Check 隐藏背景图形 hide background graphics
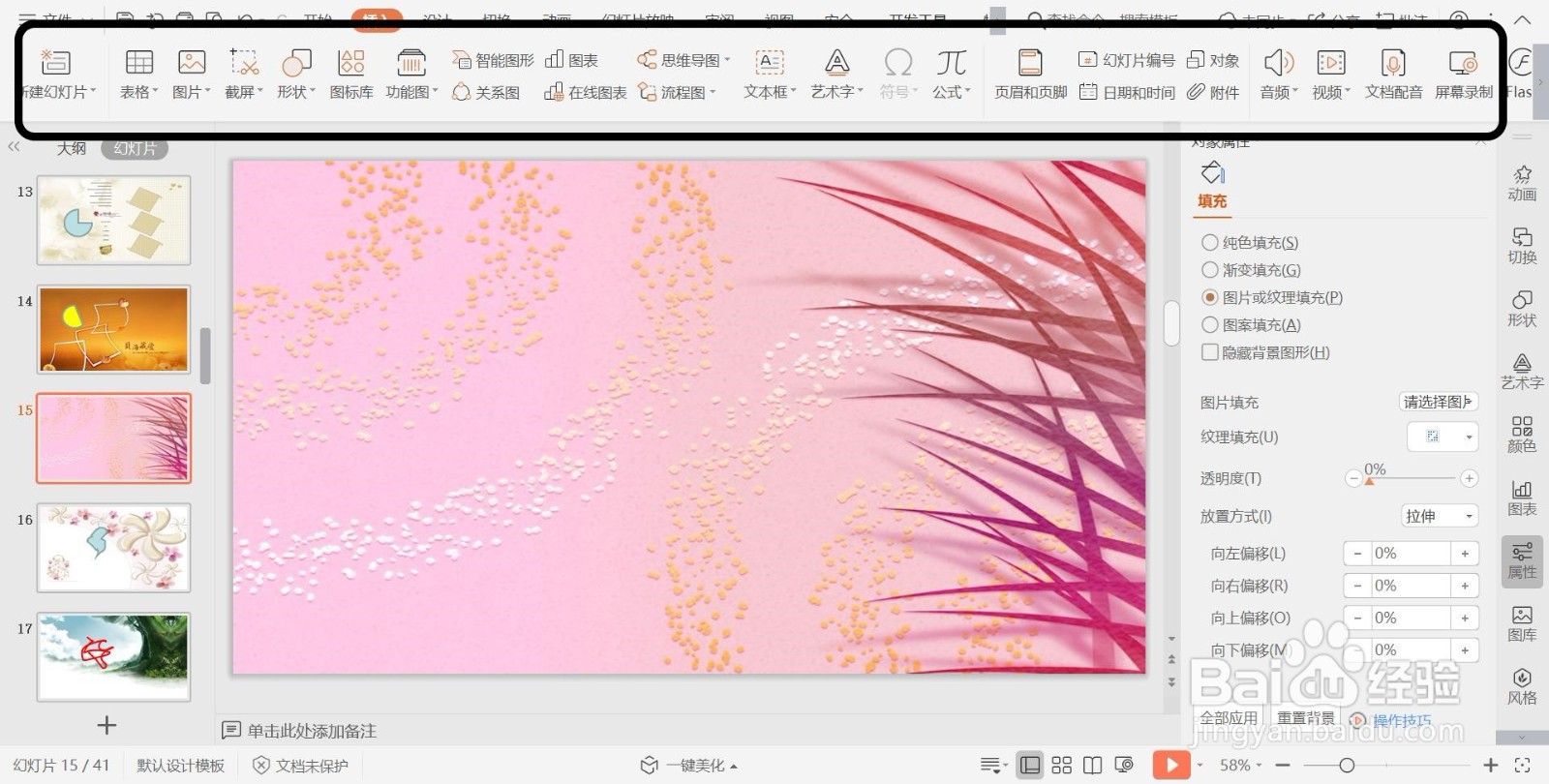Viewport: 1549px width, 784px height. pyautogui.click(x=1210, y=352)
